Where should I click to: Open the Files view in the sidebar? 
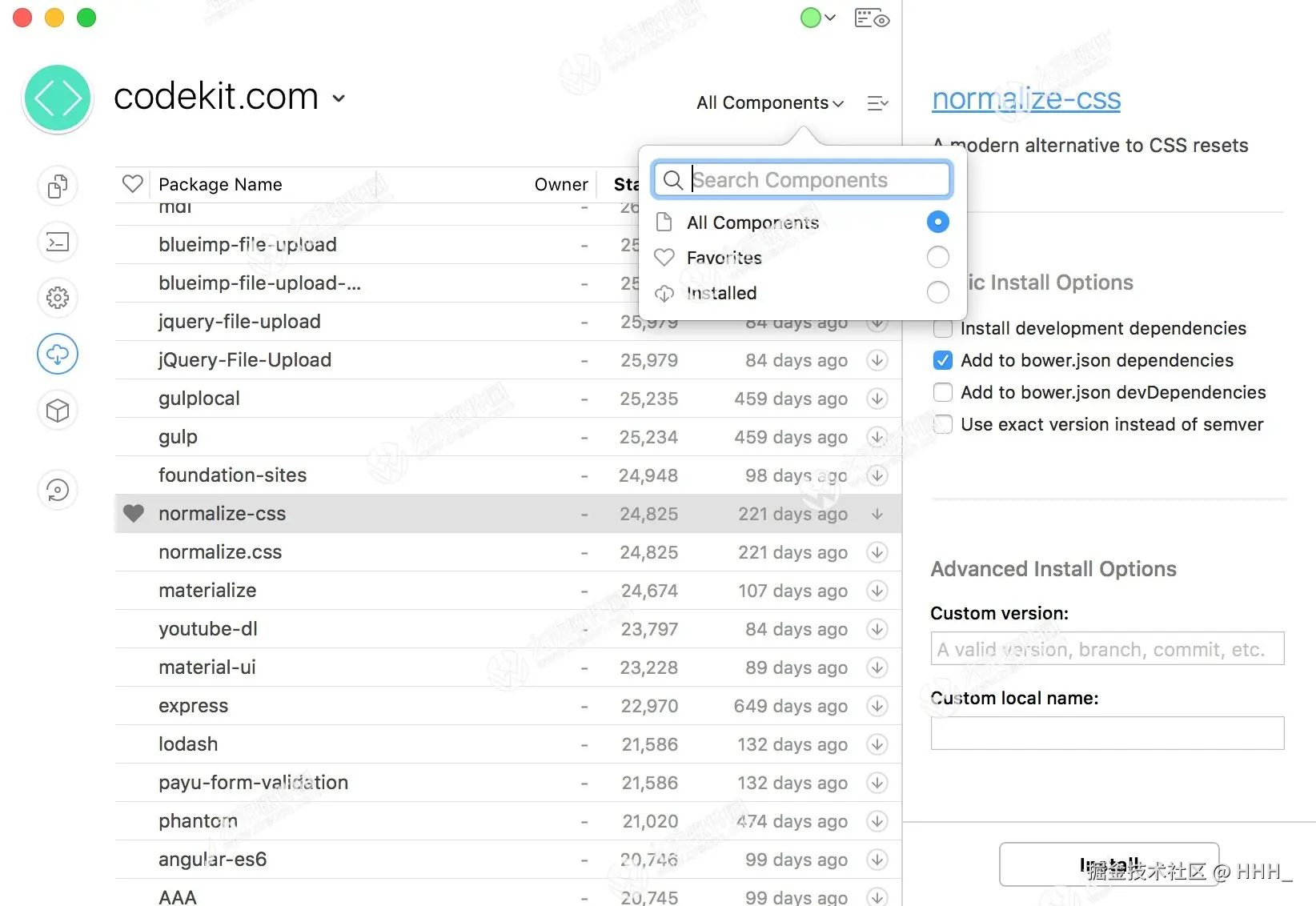point(58,186)
